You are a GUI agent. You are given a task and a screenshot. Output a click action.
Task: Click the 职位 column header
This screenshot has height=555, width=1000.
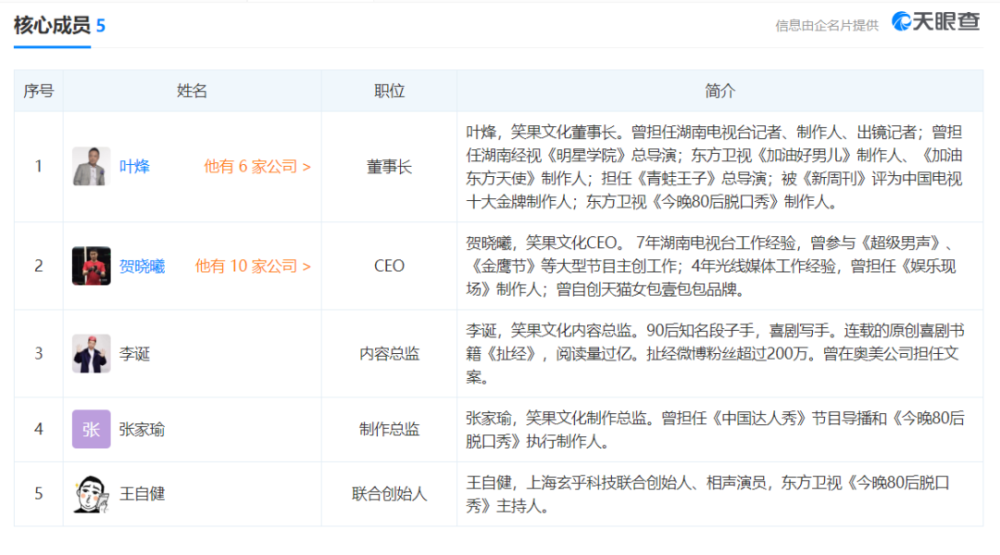[x=389, y=91]
